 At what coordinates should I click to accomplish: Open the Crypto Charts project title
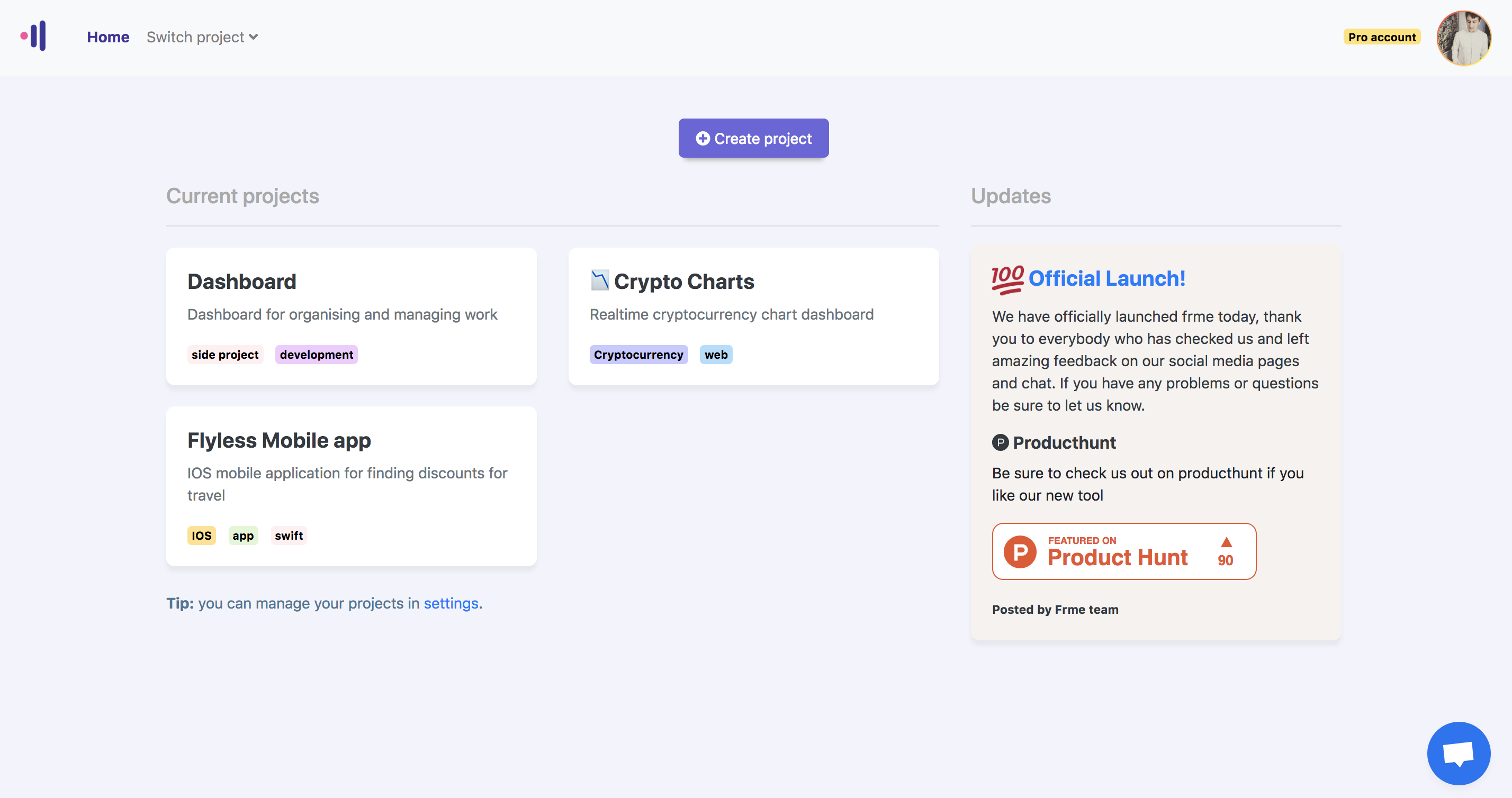[x=685, y=282]
